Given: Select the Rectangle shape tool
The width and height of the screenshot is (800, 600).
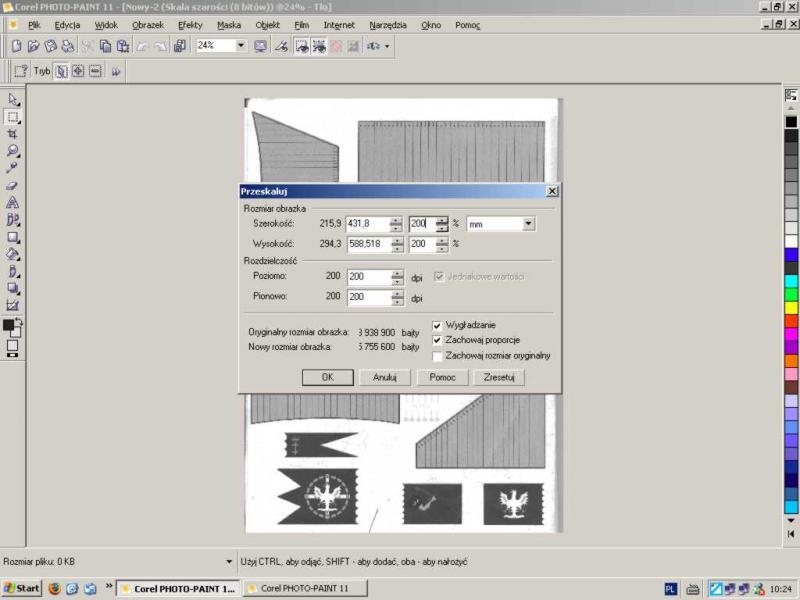Looking at the screenshot, I should coord(13,237).
